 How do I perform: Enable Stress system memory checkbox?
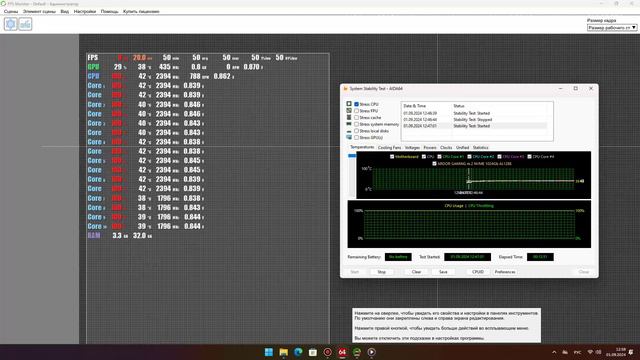pyautogui.click(x=356, y=124)
